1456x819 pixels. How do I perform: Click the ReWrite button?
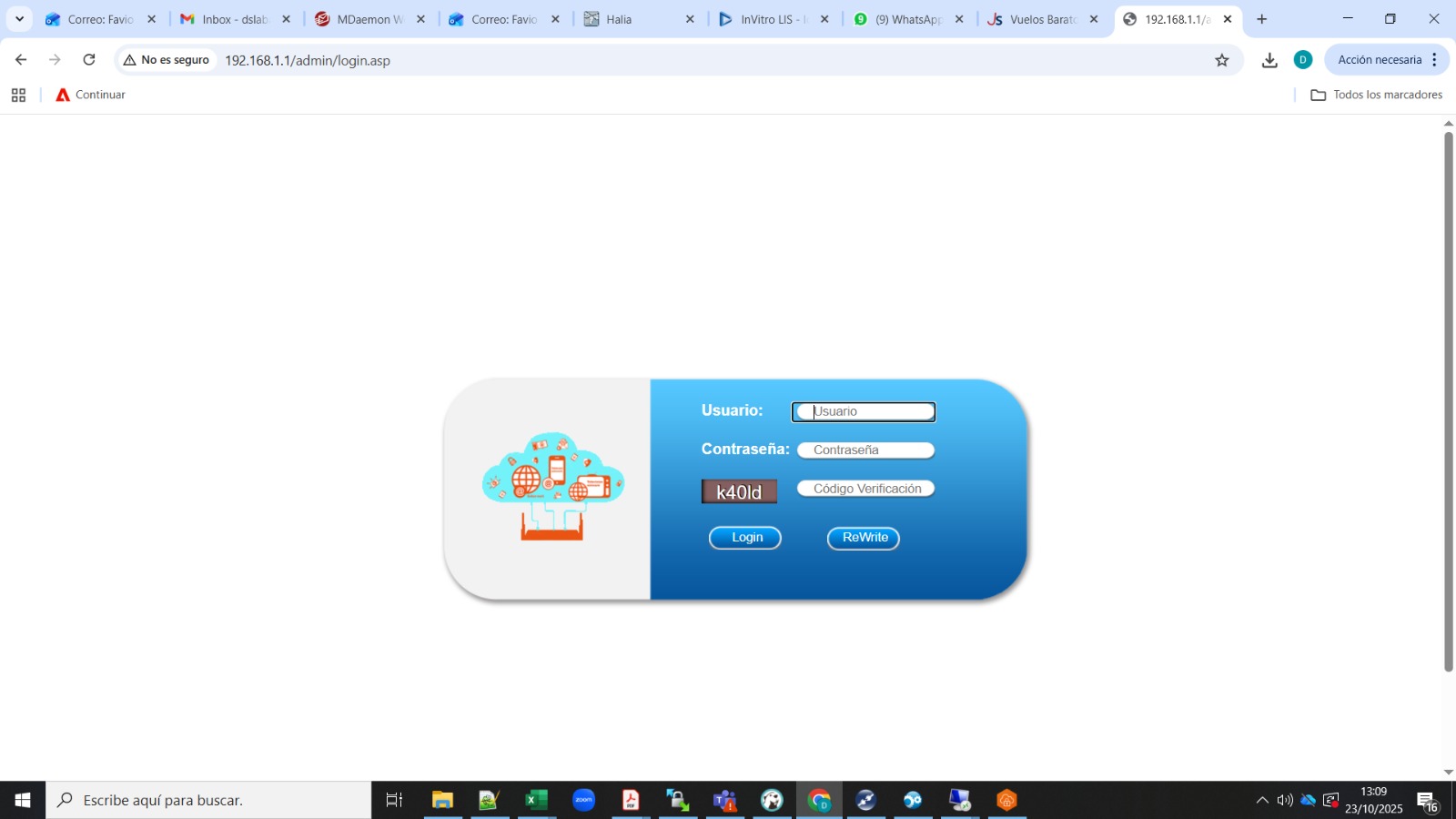[x=863, y=538]
